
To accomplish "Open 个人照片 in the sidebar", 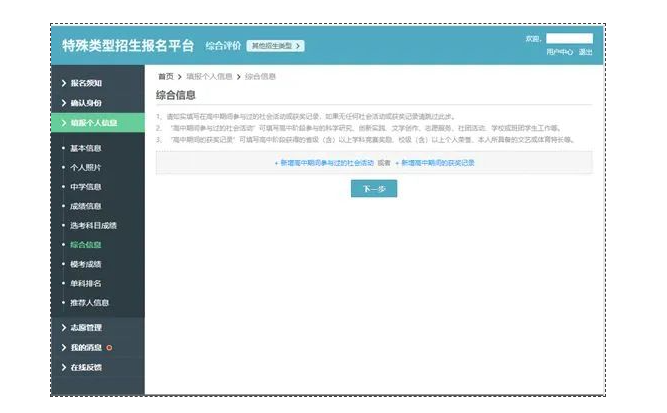I will click(x=85, y=167).
